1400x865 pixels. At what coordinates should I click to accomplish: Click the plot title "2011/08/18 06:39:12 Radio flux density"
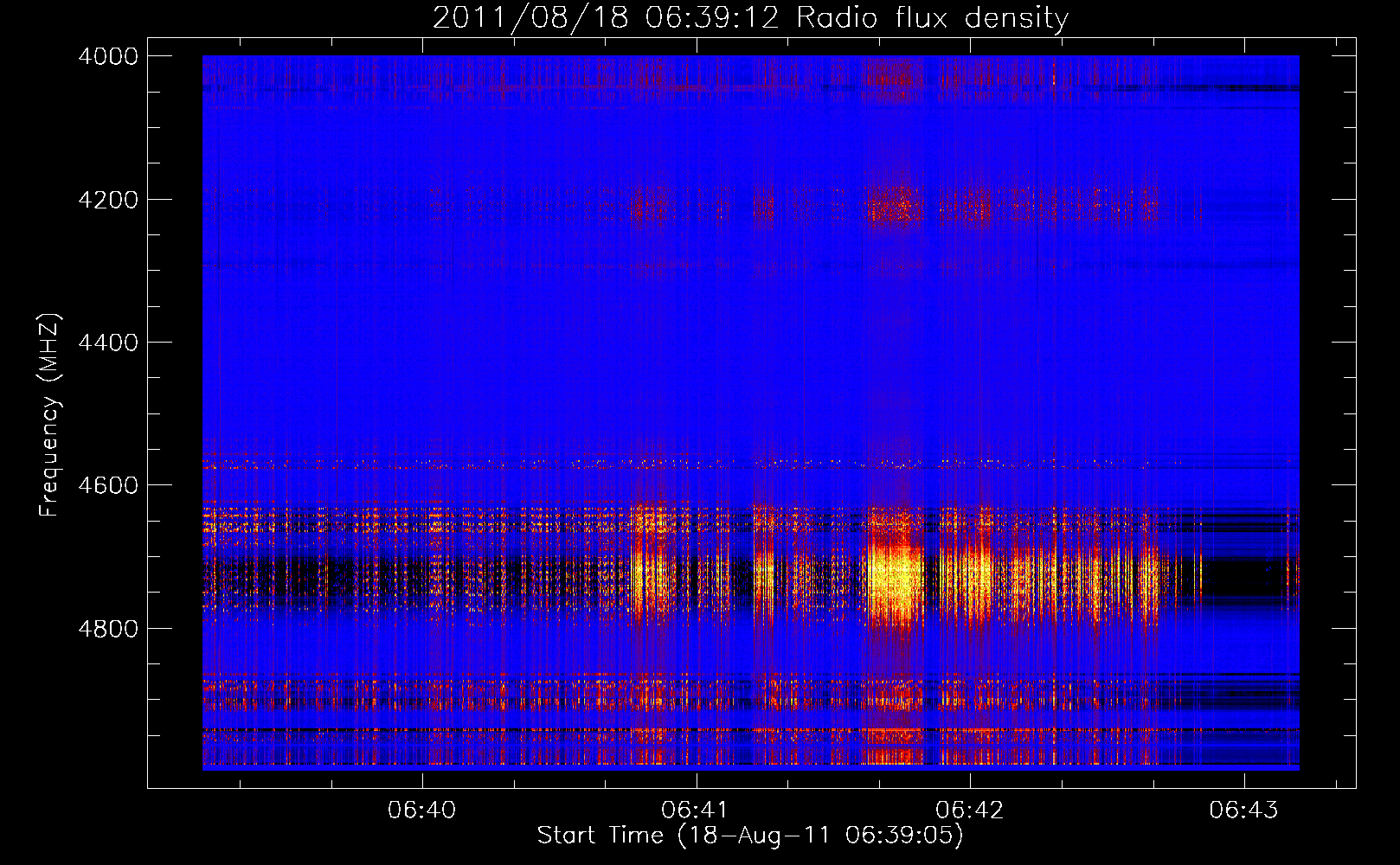coord(751,17)
